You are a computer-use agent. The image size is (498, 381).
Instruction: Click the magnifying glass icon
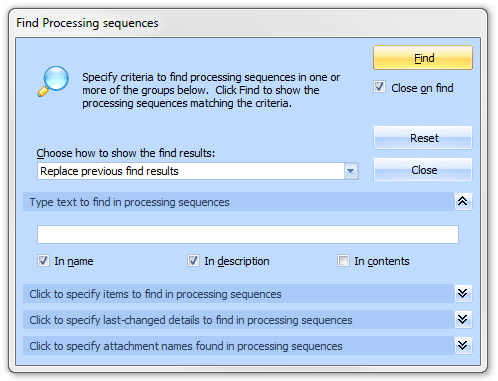(x=53, y=81)
